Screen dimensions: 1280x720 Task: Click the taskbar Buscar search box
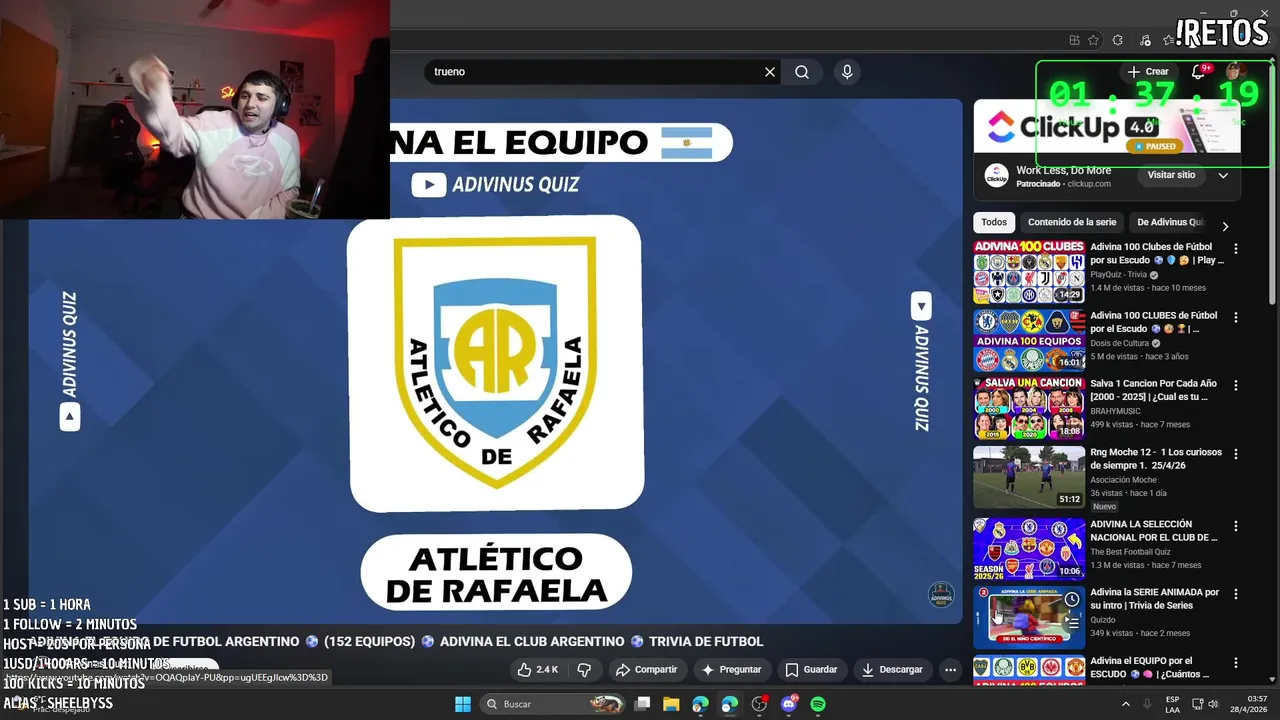pyautogui.click(x=554, y=704)
